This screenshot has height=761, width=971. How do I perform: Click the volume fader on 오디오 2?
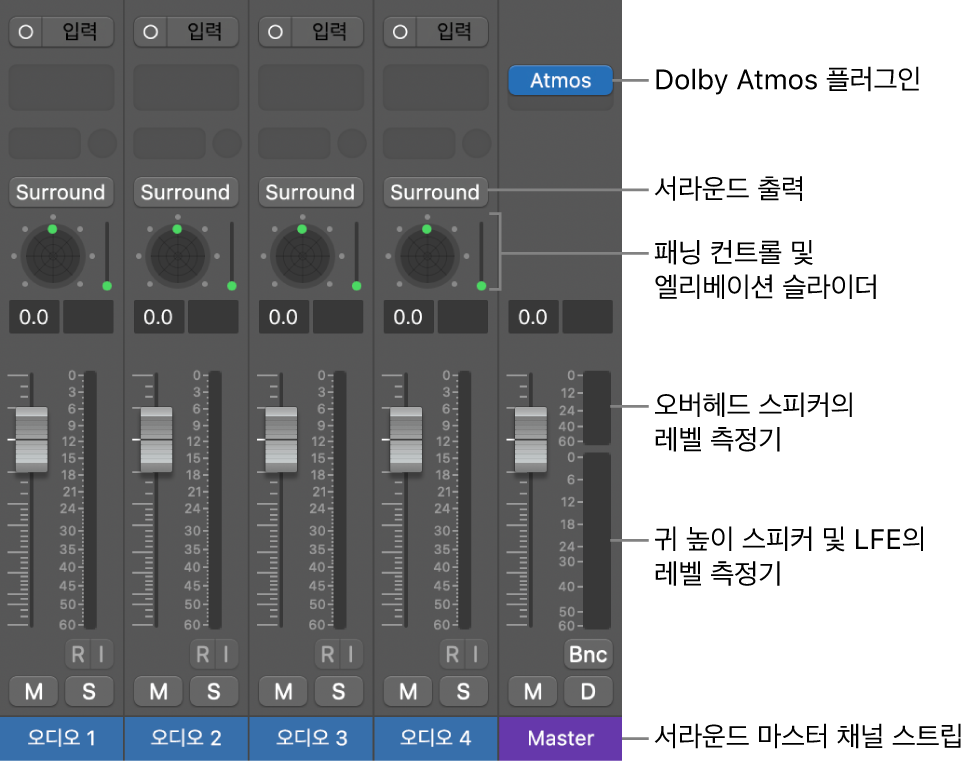point(157,440)
